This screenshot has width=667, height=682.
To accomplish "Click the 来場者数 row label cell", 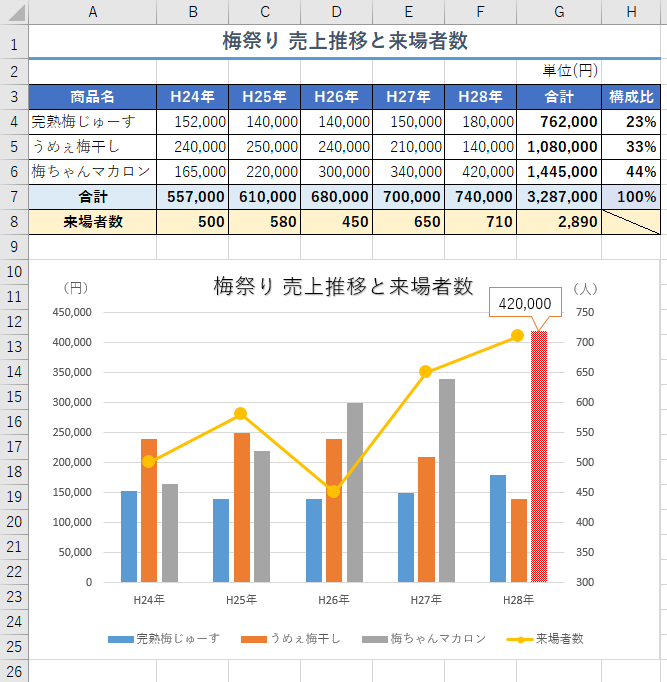I will click(x=93, y=222).
